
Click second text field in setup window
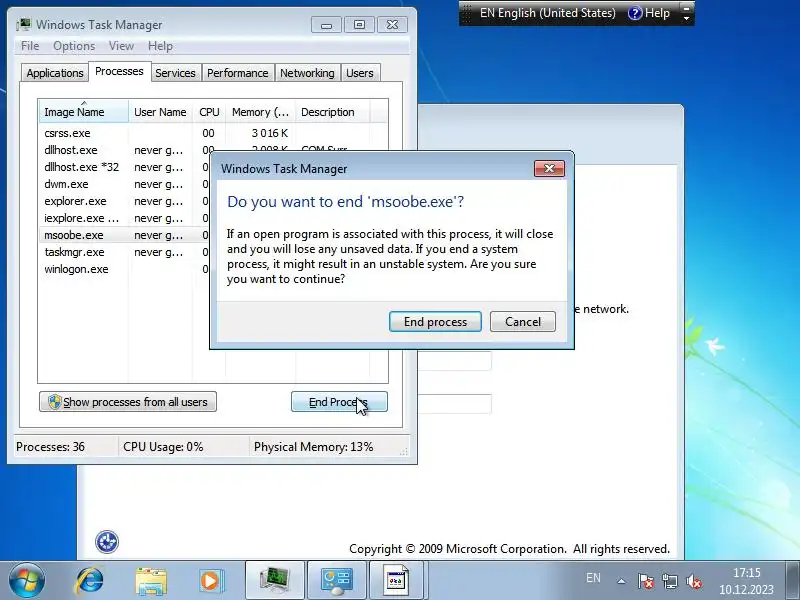[x=454, y=404]
